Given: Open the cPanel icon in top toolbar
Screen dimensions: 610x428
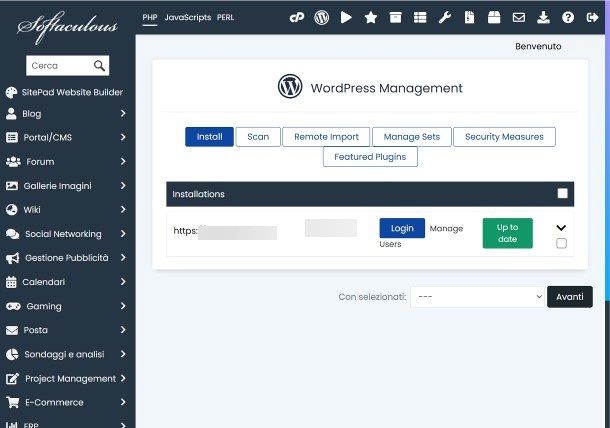Looking at the screenshot, I should (297, 18).
